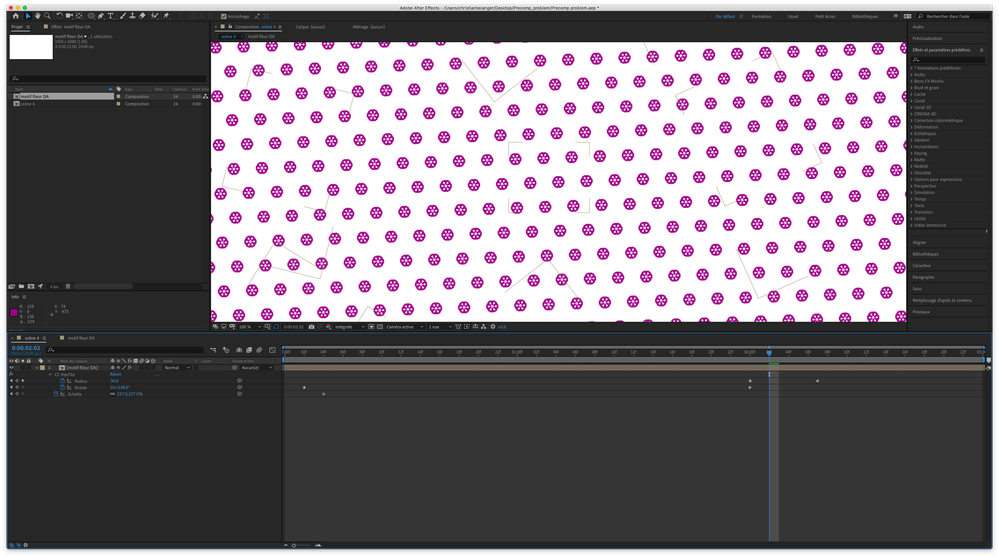
Task: Open the Prévisualisation panel
Action: coord(928,38)
